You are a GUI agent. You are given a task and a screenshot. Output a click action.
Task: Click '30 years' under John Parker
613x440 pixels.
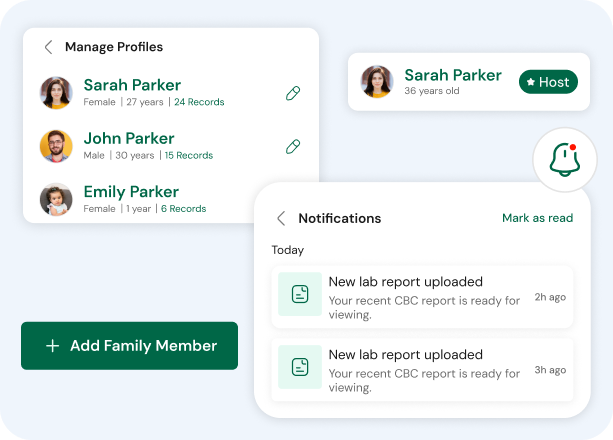(134, 155)
